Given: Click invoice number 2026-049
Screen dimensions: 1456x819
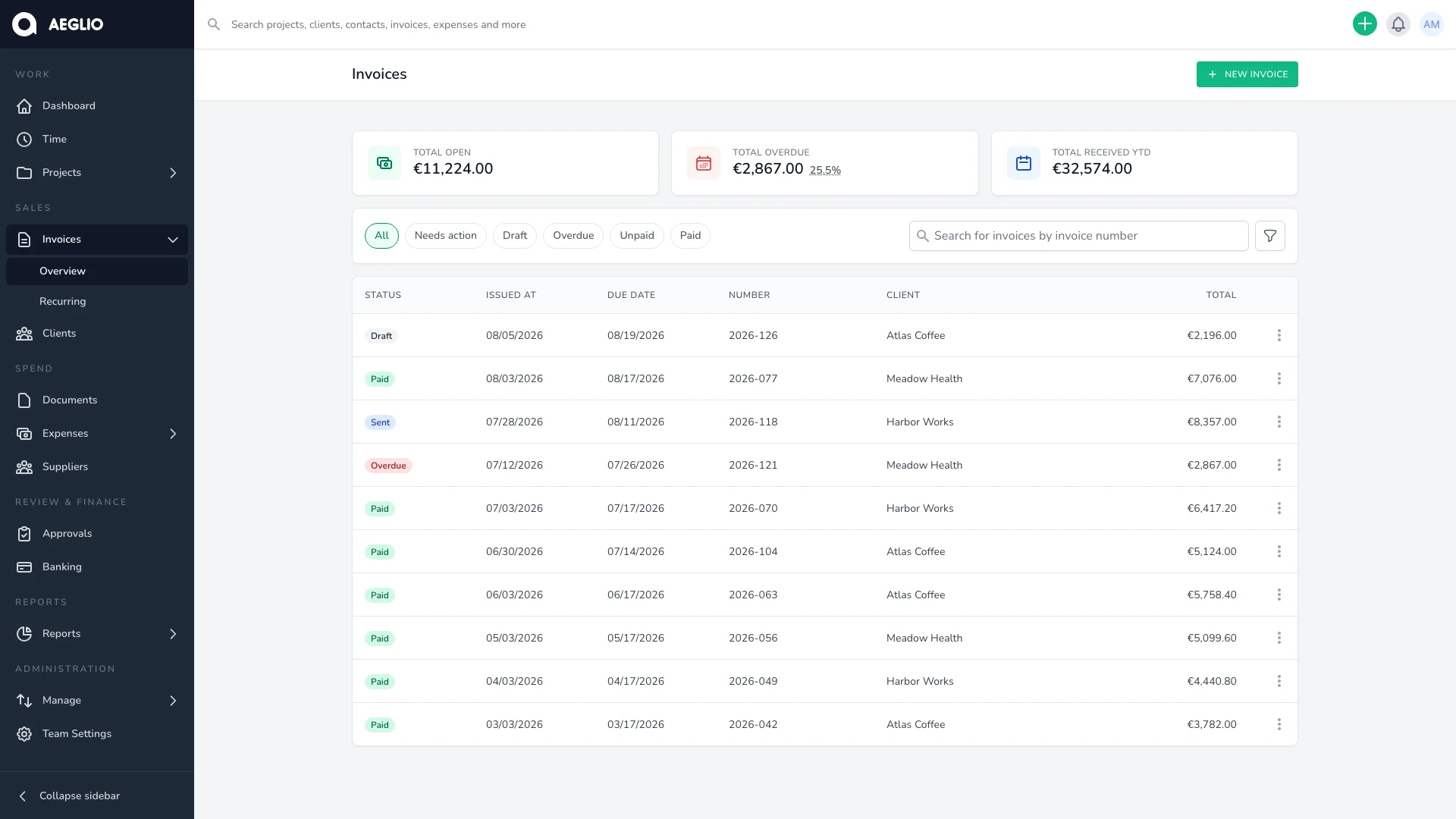Looking at the screenshot, I should point(753,681).
